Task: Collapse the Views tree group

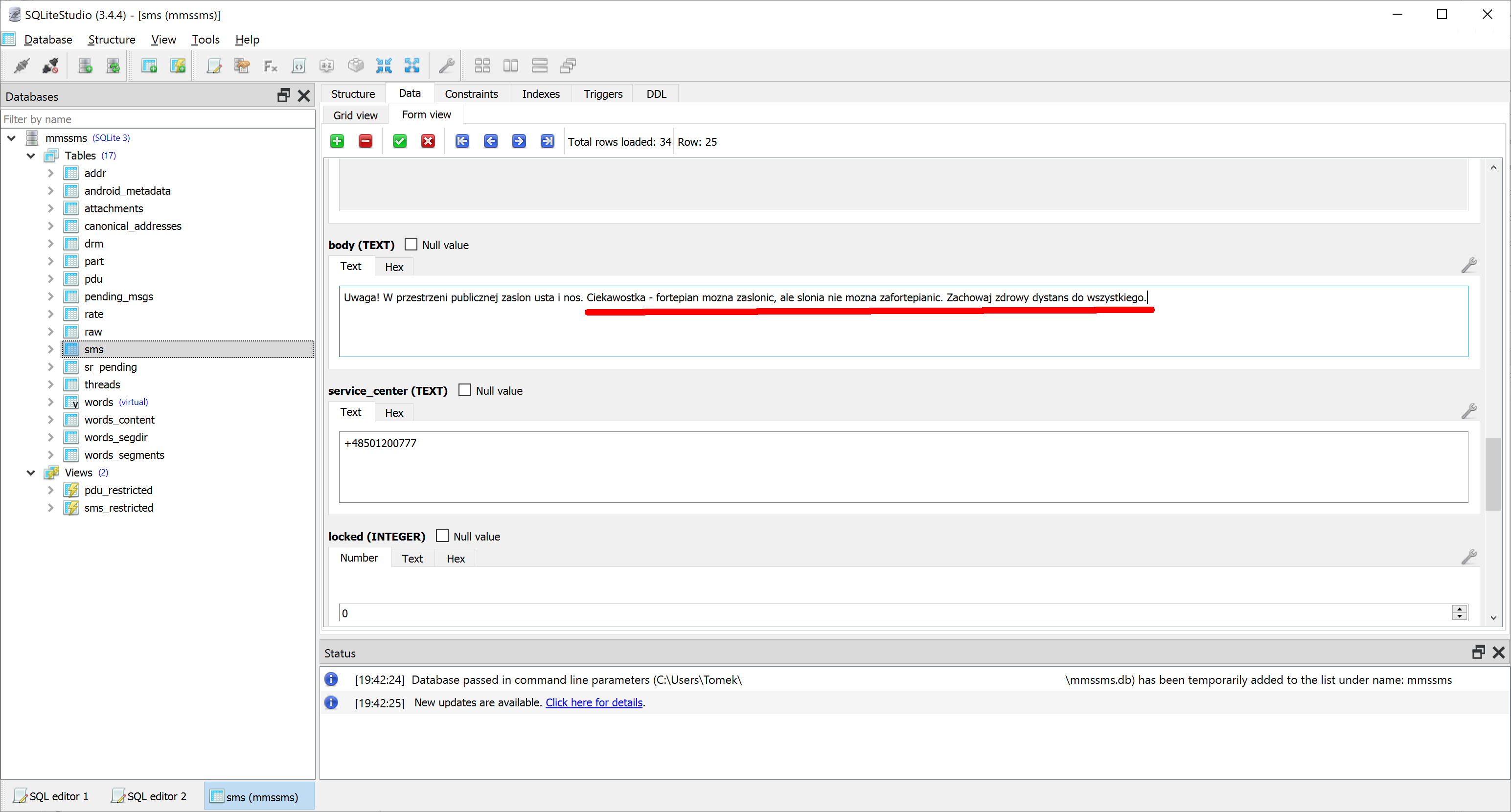Action: pos(30,473)
